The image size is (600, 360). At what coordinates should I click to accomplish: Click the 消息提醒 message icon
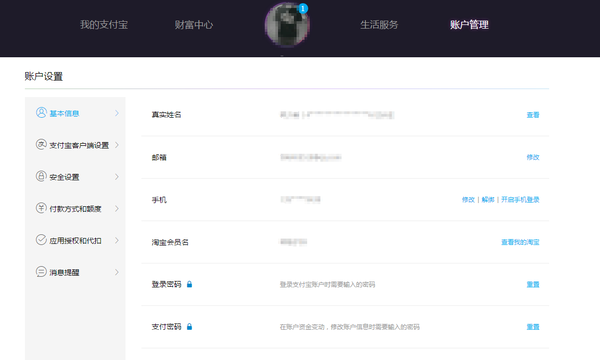coord(41,272)
